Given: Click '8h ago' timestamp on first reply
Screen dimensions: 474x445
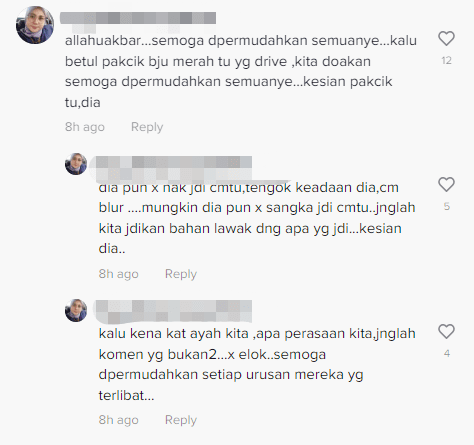Looking at the screenshot, I should click(118, 274).
